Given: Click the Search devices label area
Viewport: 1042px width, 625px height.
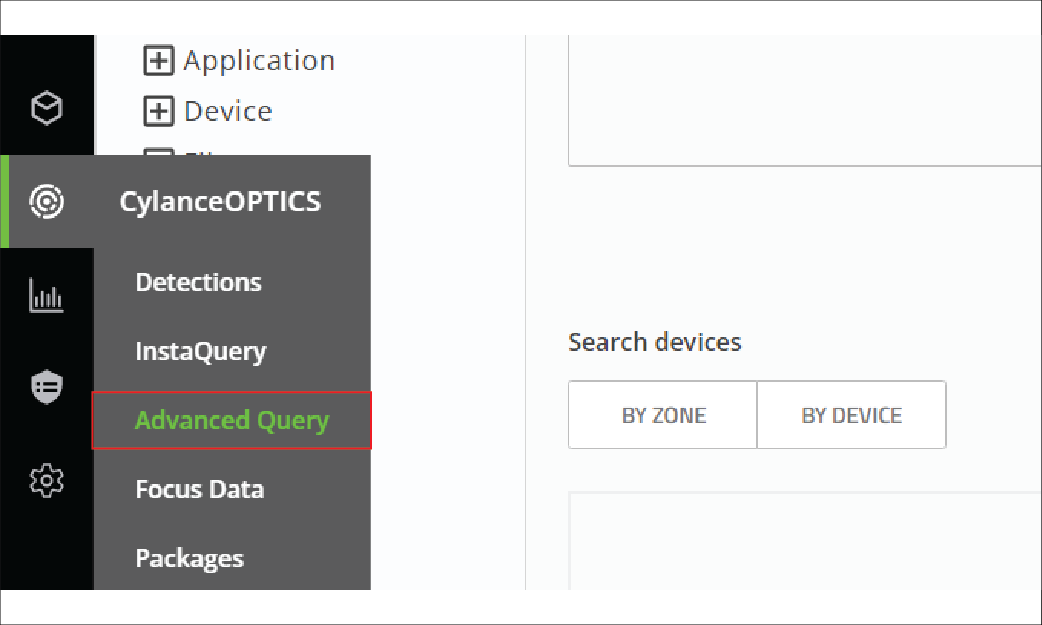Looking at the screenshot, I should [654, 342].
